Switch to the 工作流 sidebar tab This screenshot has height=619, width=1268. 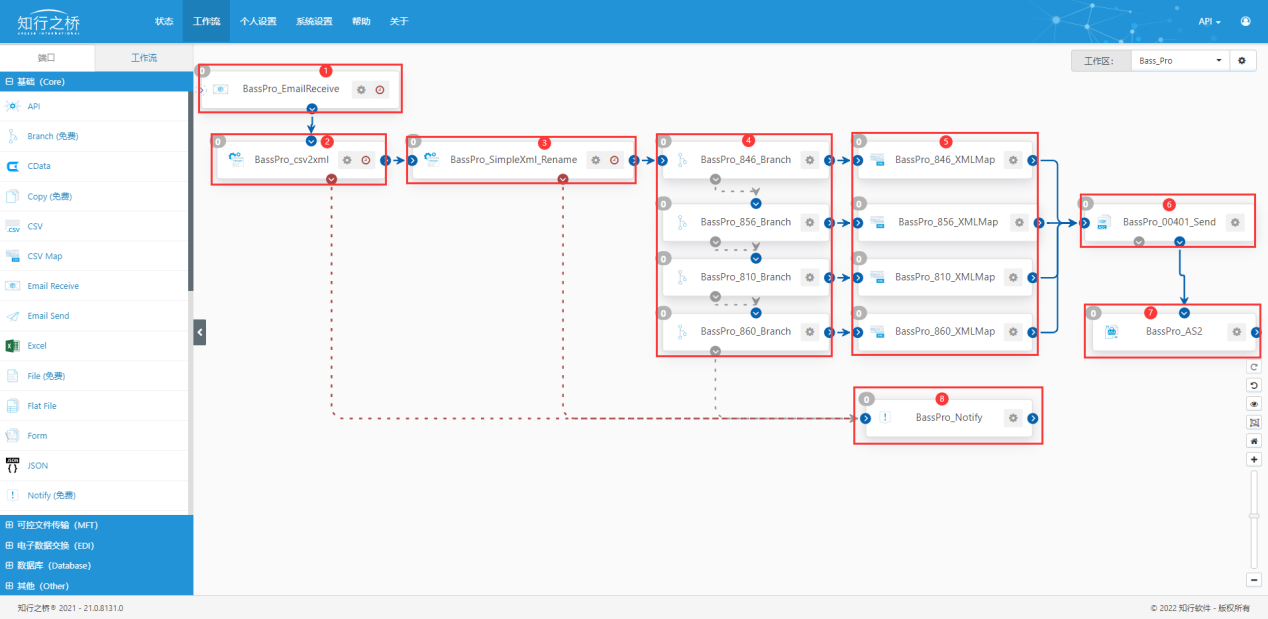[144, 58]
